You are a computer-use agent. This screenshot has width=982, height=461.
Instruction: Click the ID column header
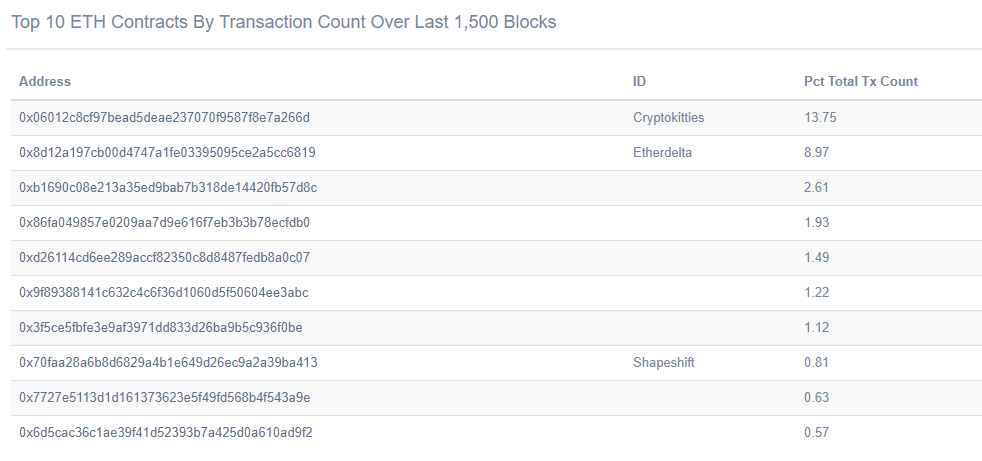[x=640, y=82]
